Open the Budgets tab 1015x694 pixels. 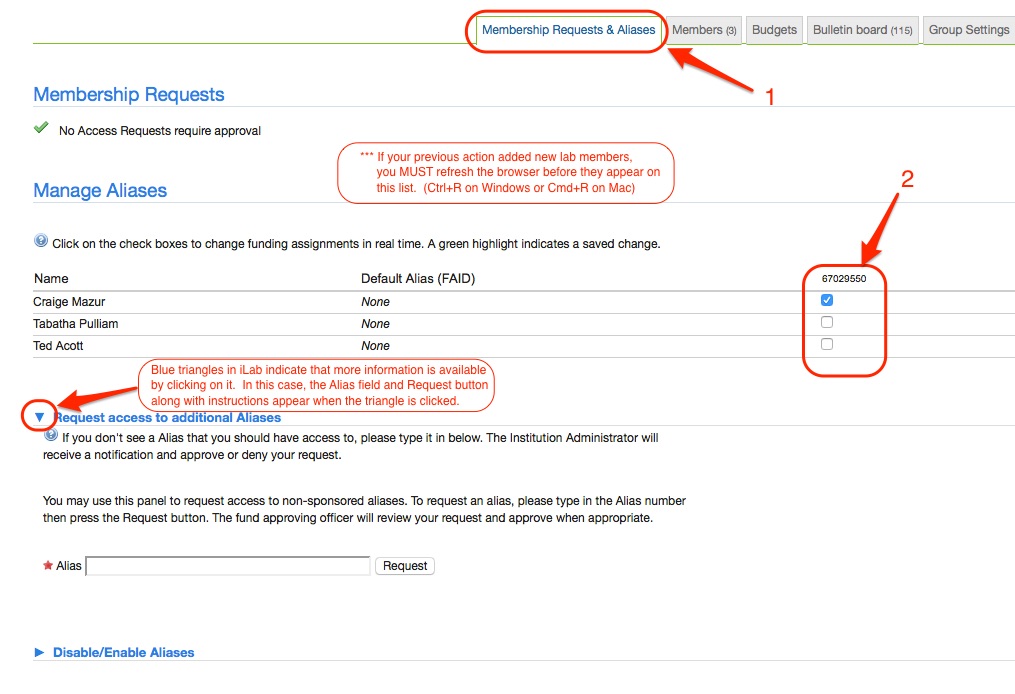(x=774, y=30)
